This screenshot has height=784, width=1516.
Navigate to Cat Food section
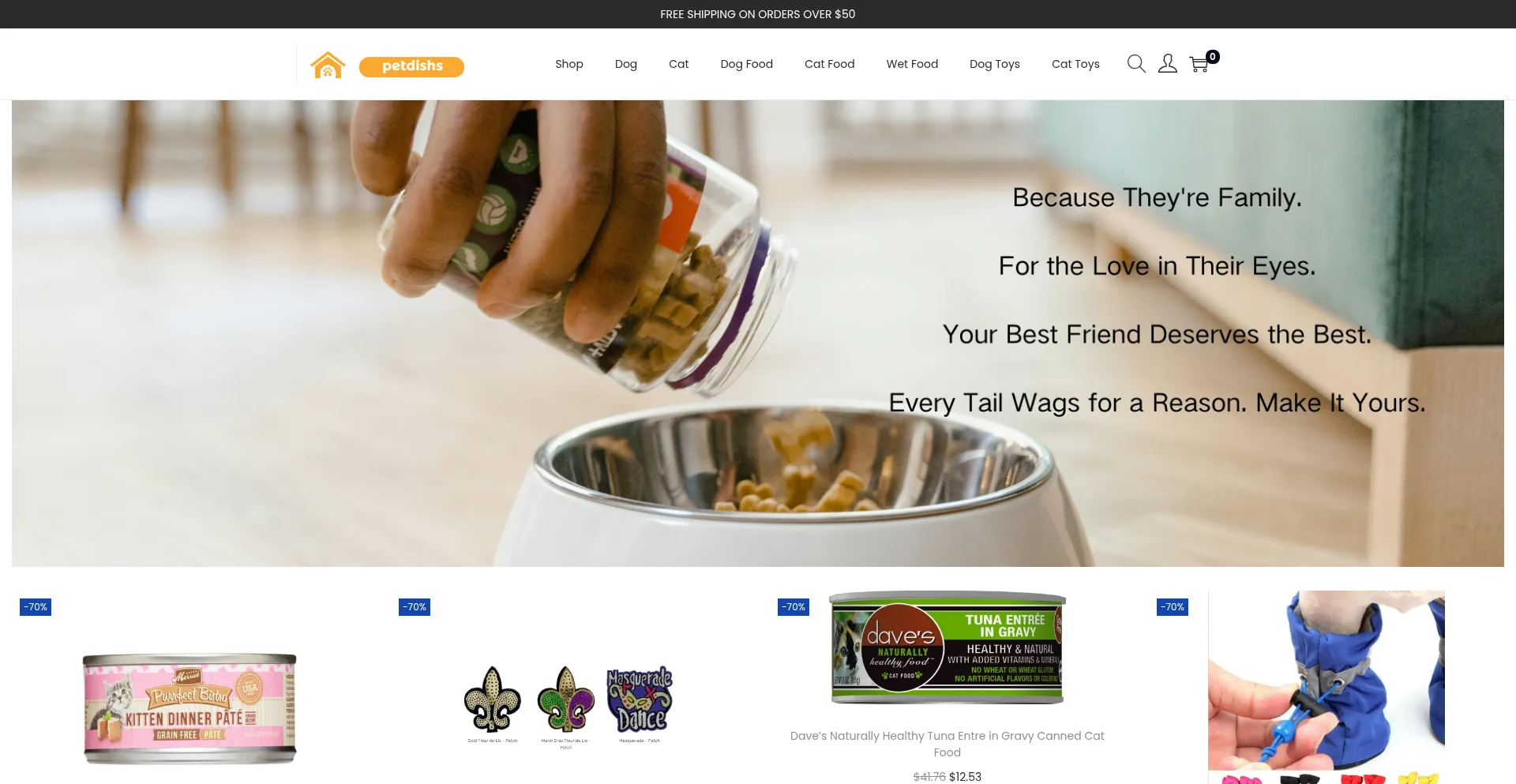tap(830, 64)
